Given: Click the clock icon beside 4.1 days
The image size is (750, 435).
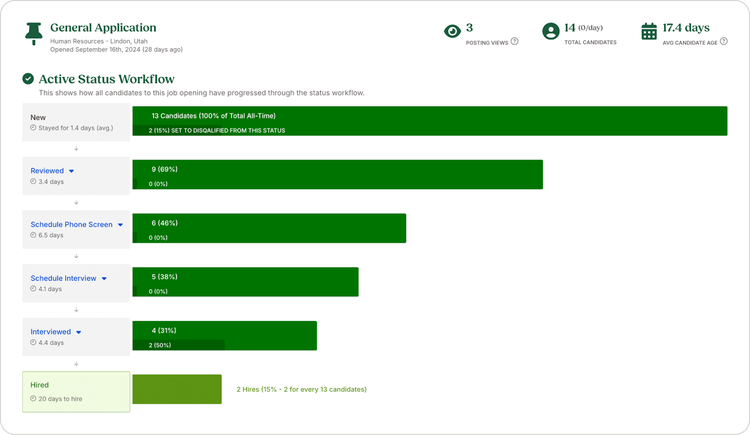Looking at the screenshot, I should pos(33,289).
